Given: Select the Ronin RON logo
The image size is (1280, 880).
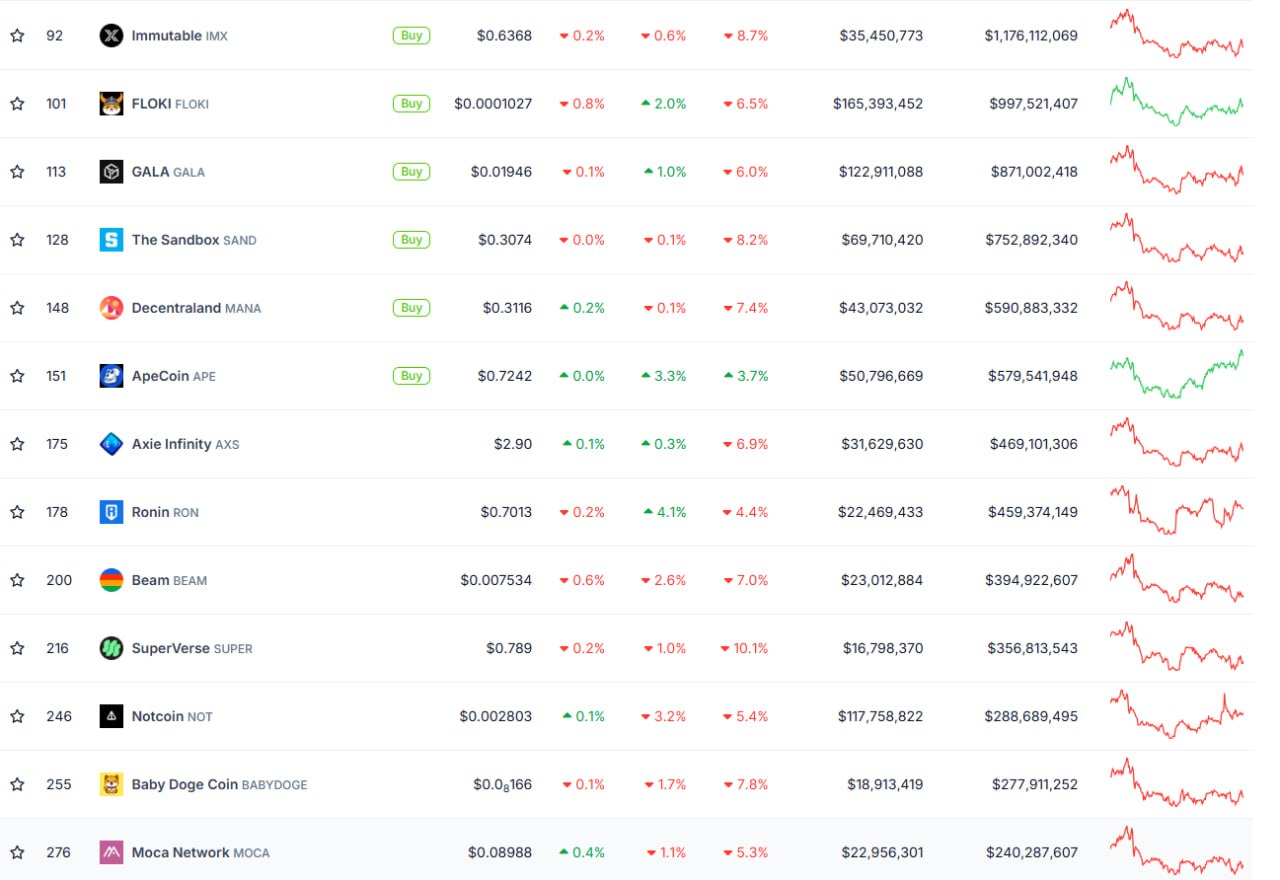Looking at the screenshot, I should pyautogui.click(x=111, y=512).
